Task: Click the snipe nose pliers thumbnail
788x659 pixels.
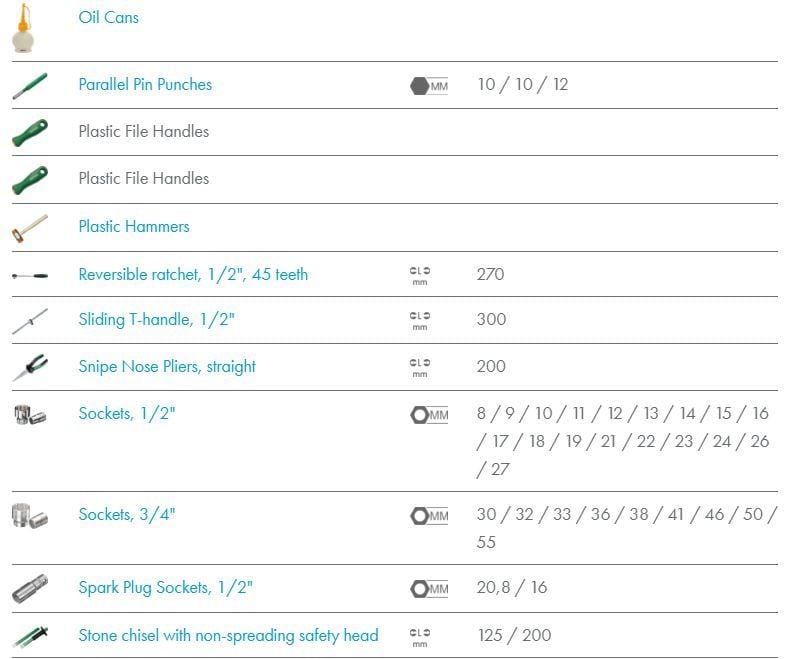Action: pyautogui.click(x=30, y=367)
